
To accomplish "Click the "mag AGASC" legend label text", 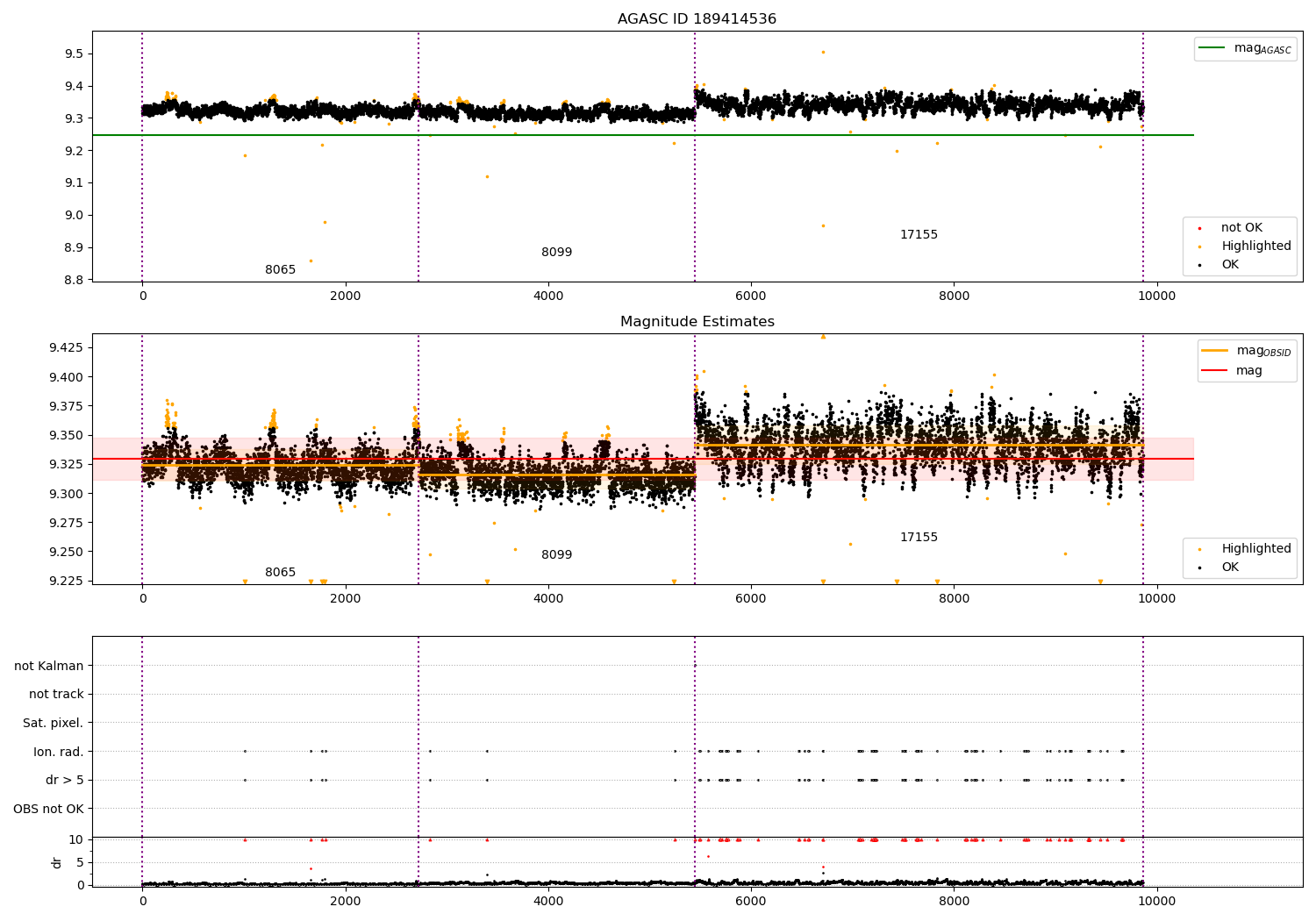I will pyautogui.click(x=1262, y=49).
